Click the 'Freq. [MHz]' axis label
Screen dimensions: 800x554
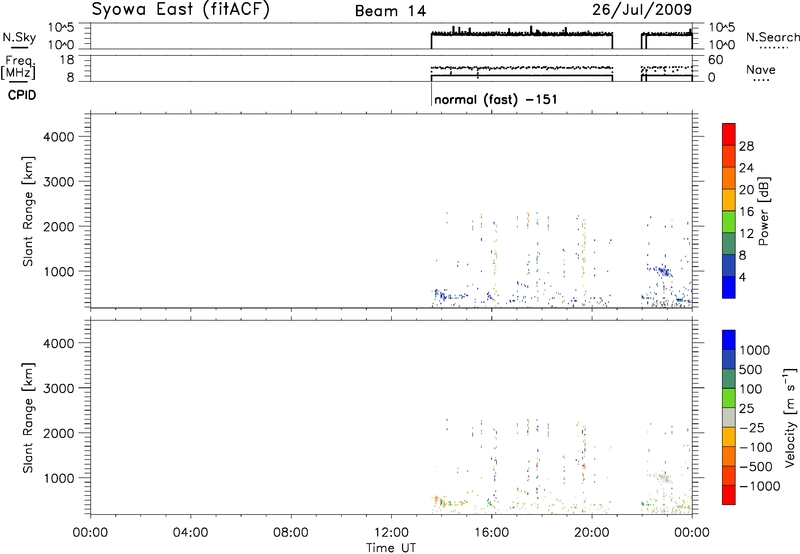(x=18, y=68)
